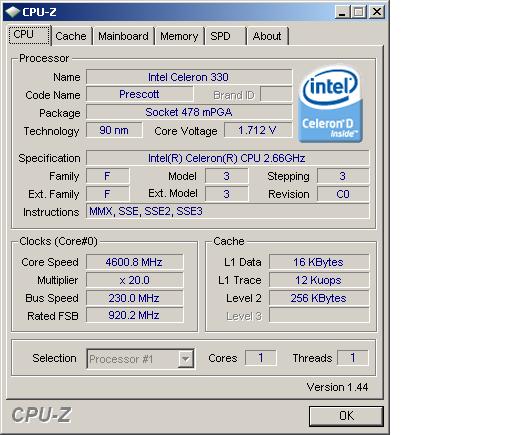Click the Technology value 90 nm
The width and height of the screenshot is (512, 435).
[x=114, y=130]
